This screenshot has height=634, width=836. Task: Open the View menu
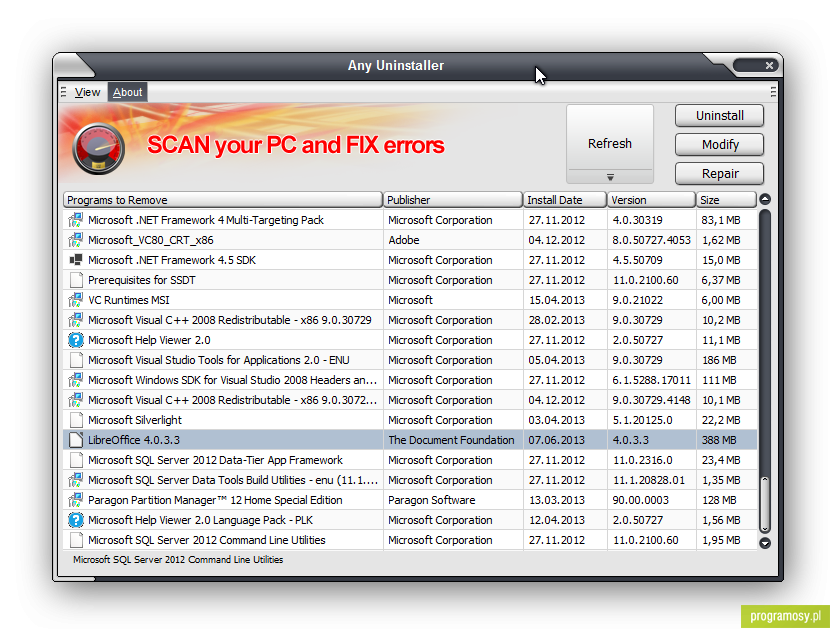[87, 92]
